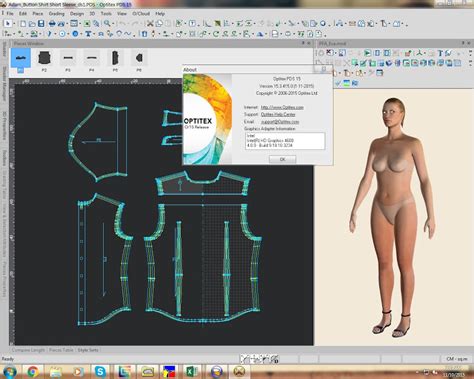Viewport: 474px width, 379px height.
Task: Pin the 3D window panel
Action: 463,43
